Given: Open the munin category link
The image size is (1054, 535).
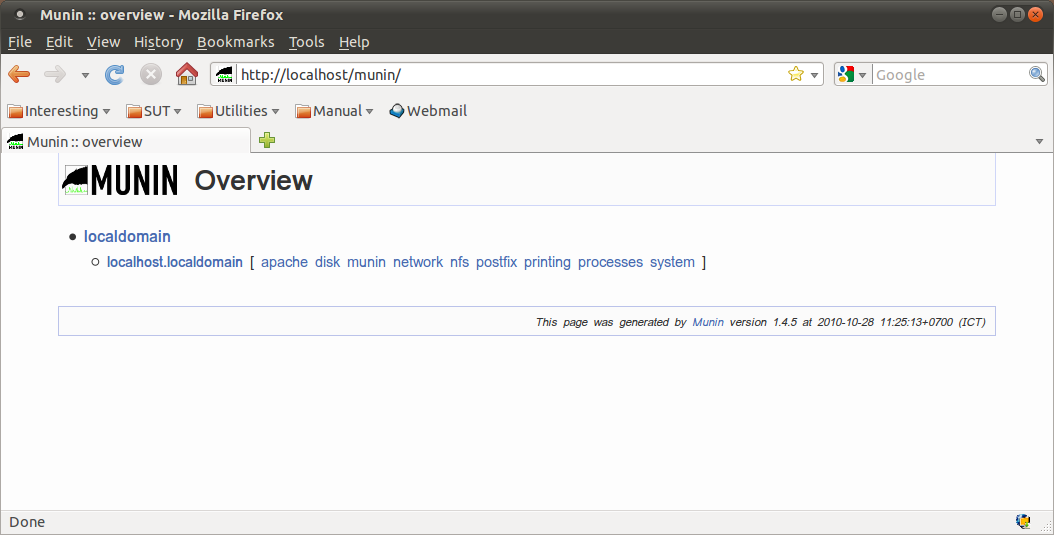Looking at the screenshot, I should pos(366,262).
